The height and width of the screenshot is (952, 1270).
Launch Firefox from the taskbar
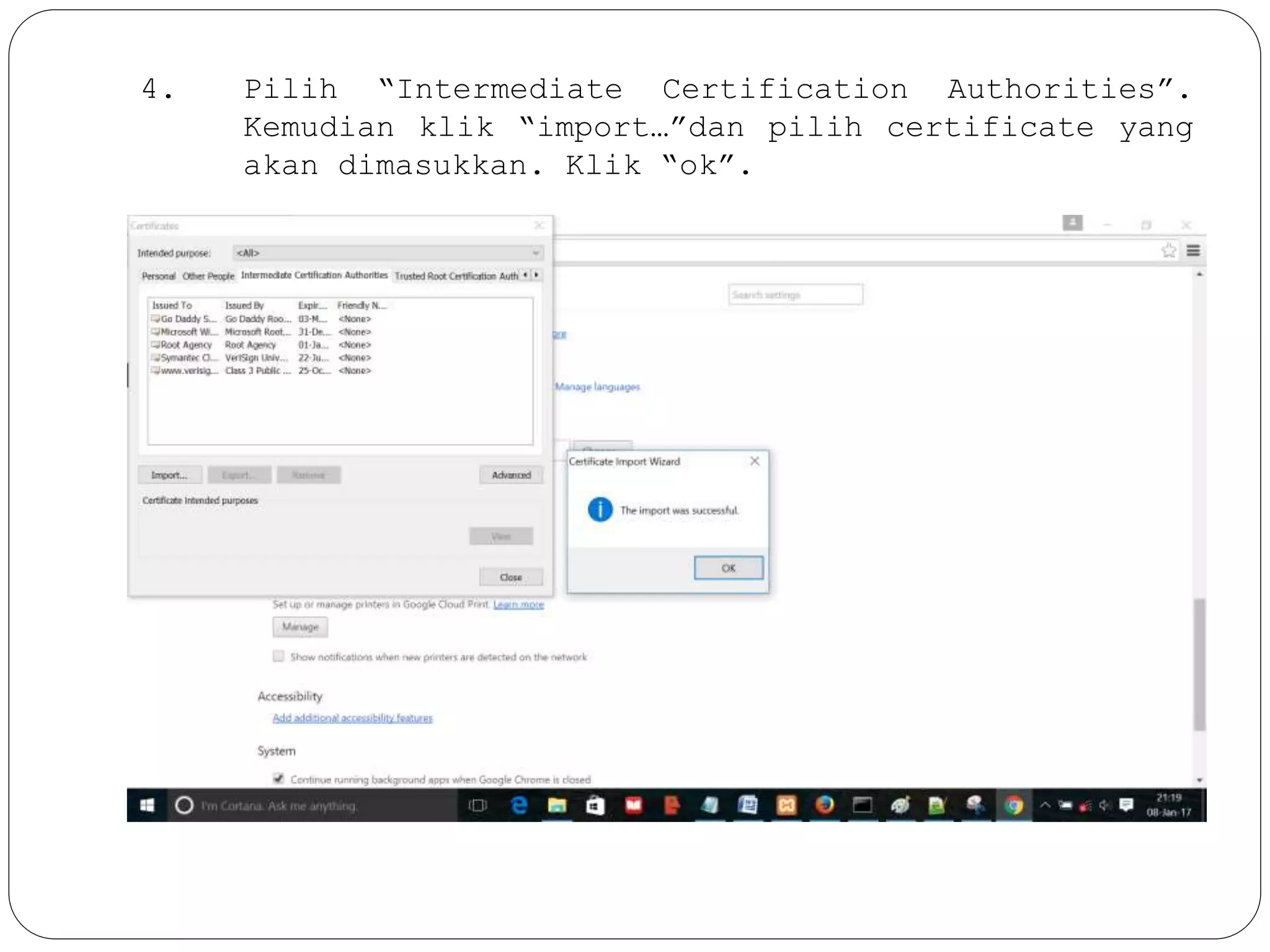pos(824,805)
